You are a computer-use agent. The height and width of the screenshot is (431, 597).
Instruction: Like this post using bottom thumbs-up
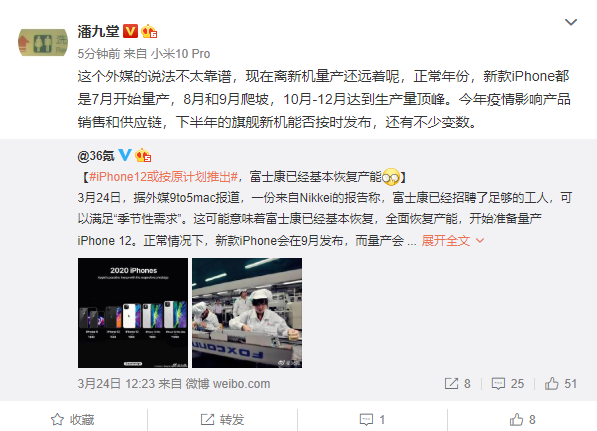pyautogui.click(x=522, y=420)
